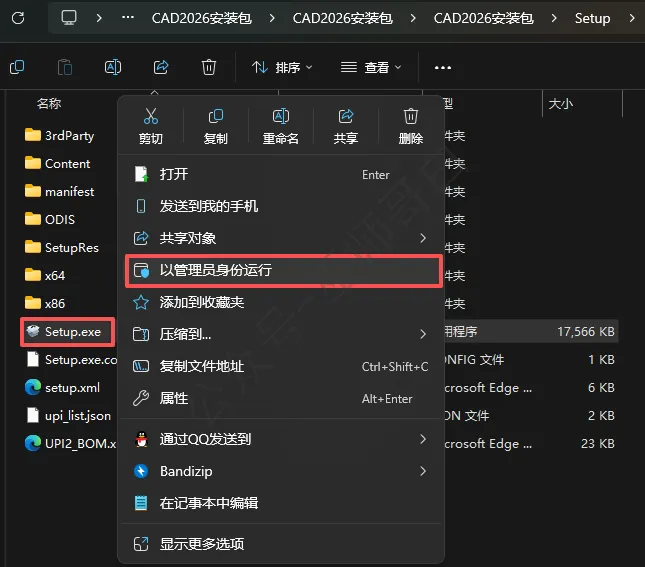Click 显示更多选项 at the menu bottom
The height and width of the screenshot is (567, 645).
281,544
